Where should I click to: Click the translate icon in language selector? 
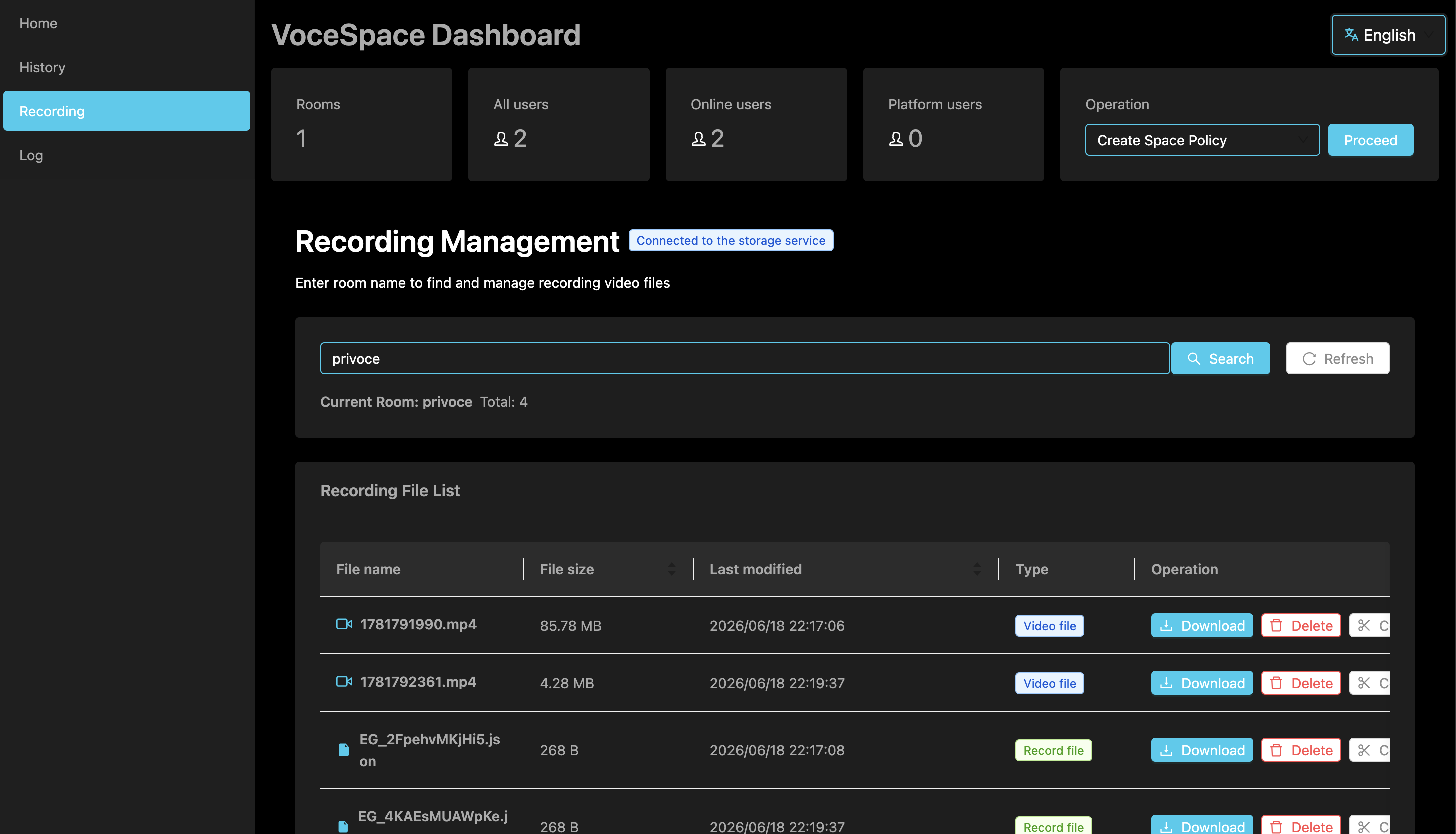point(1351,35)
